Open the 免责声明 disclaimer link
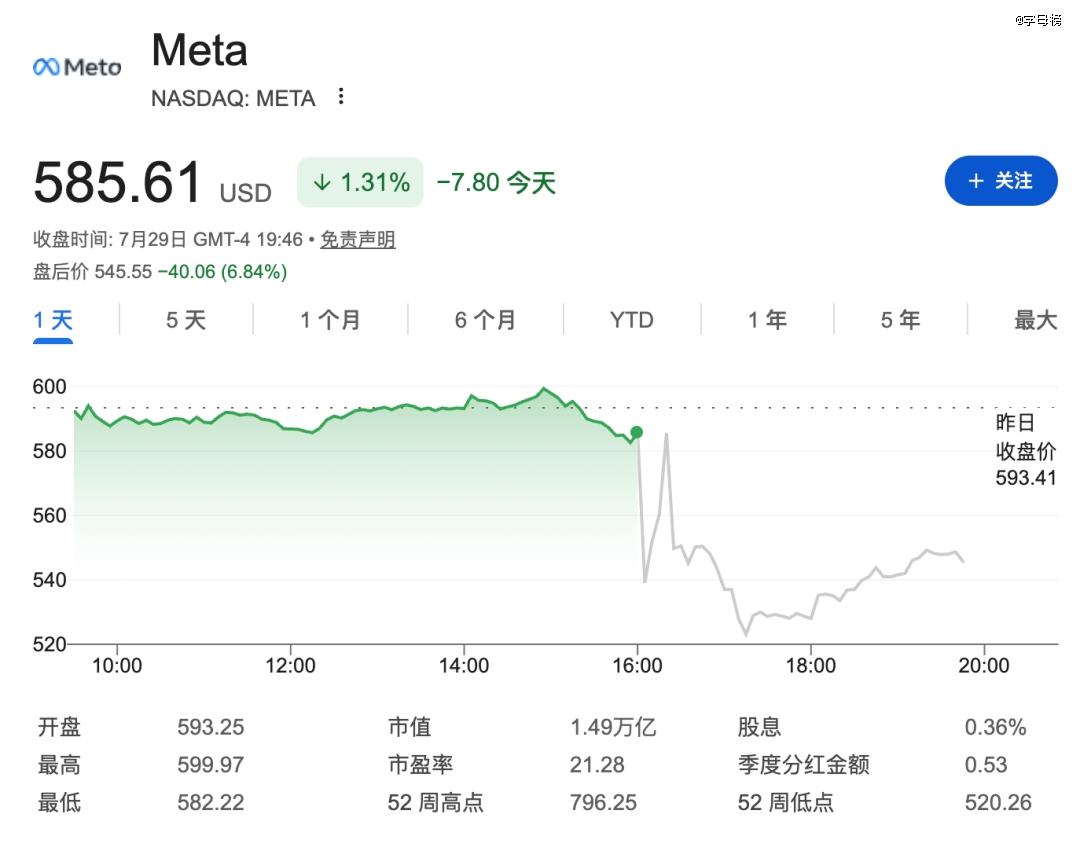This screenshot has width=1080, height=847. coord(357,240)
